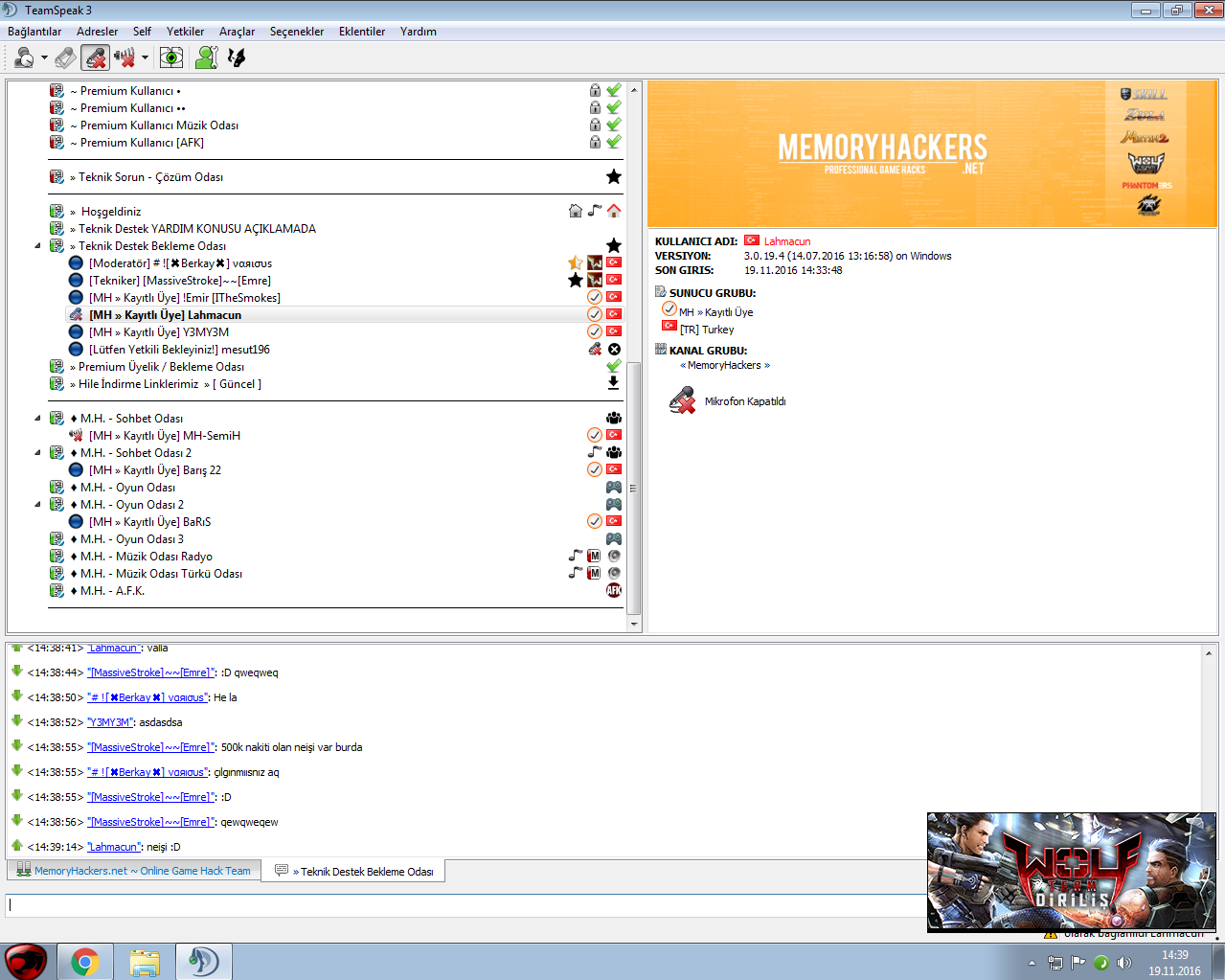The height and width of the screenshot is (980, 1225).
Task: Click the volume icon in system tray
Action: click(1124, 963)
